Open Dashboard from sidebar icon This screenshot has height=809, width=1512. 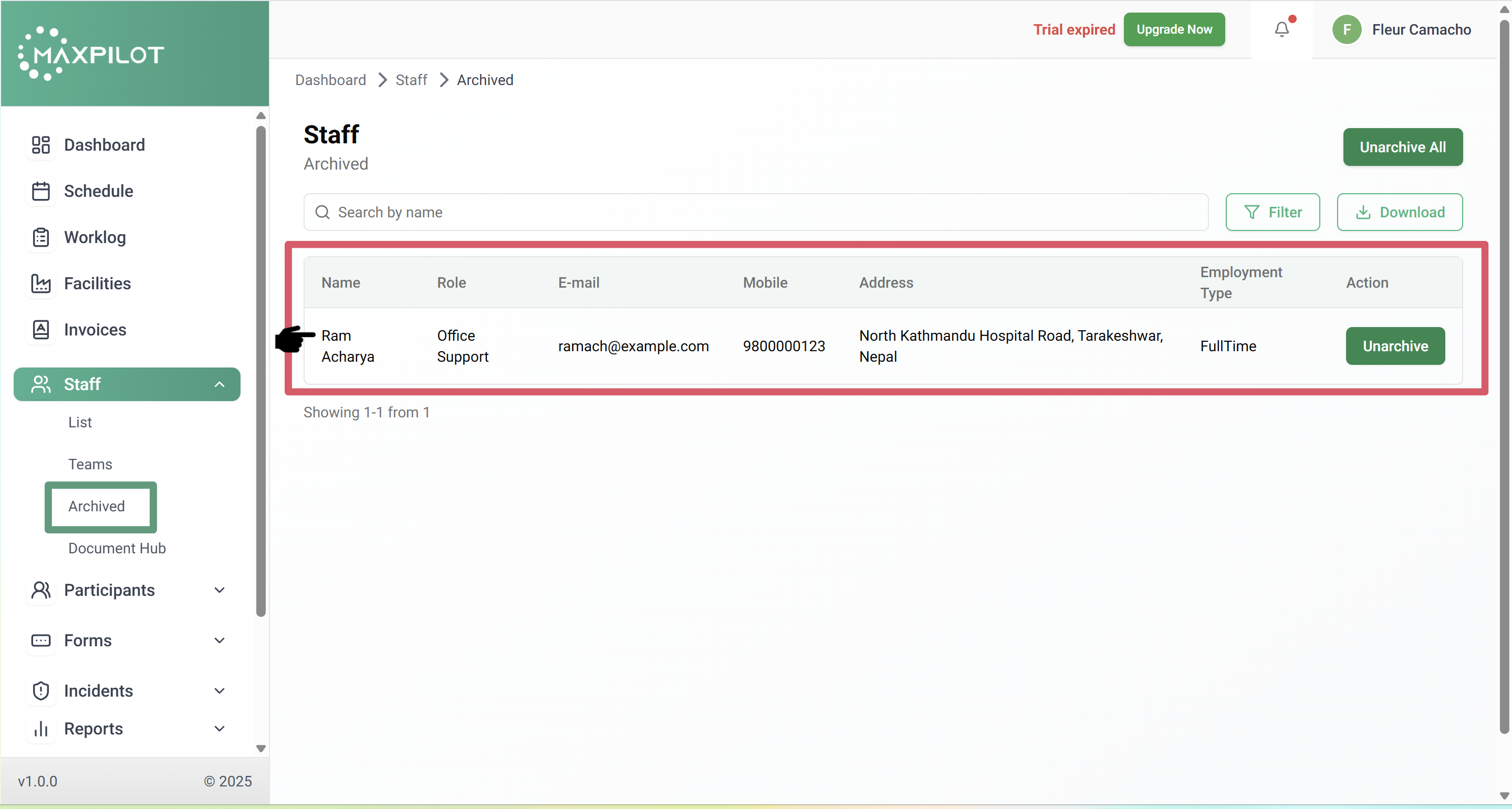point(40,145)
